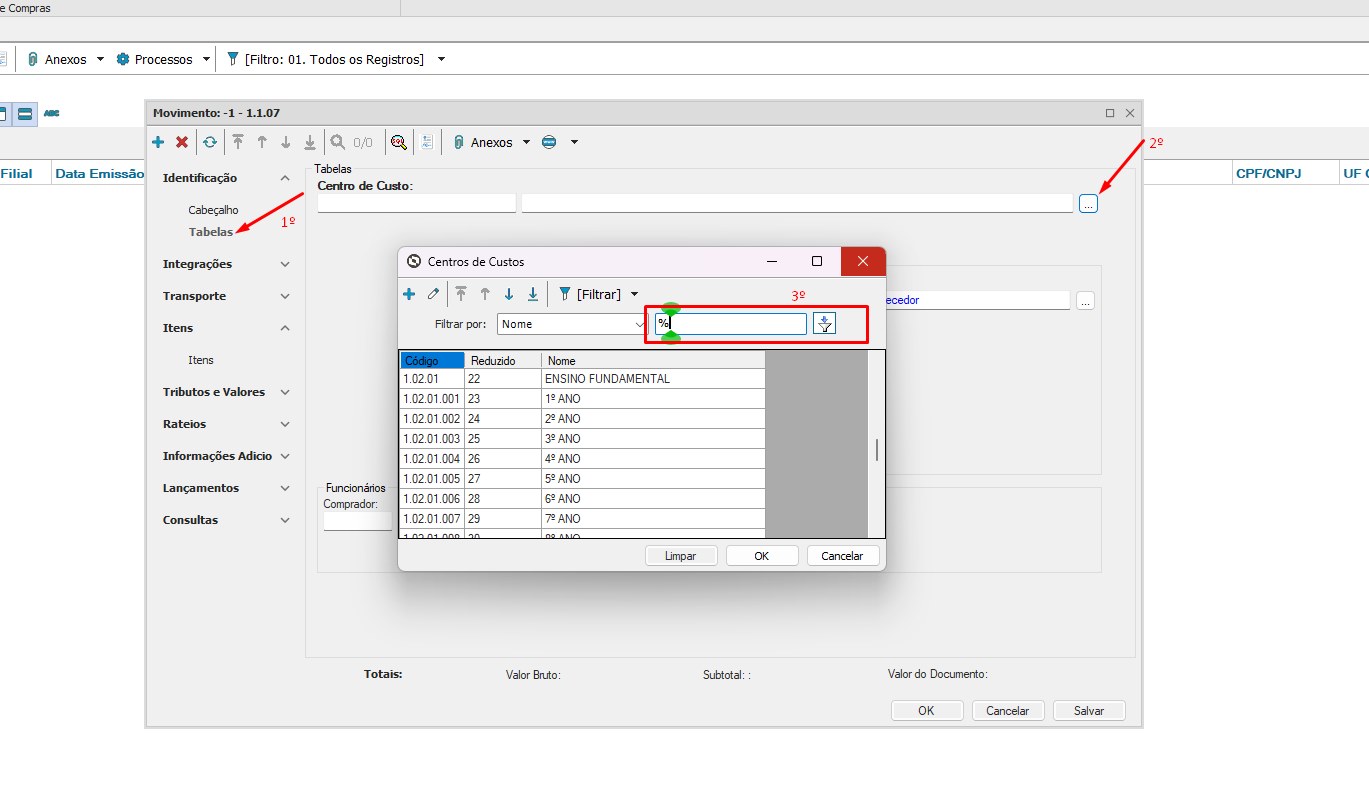Click the red X delete icon in Movimento toolbar
This screenshot has height=792, width=1369.
[x=182, y=142]
